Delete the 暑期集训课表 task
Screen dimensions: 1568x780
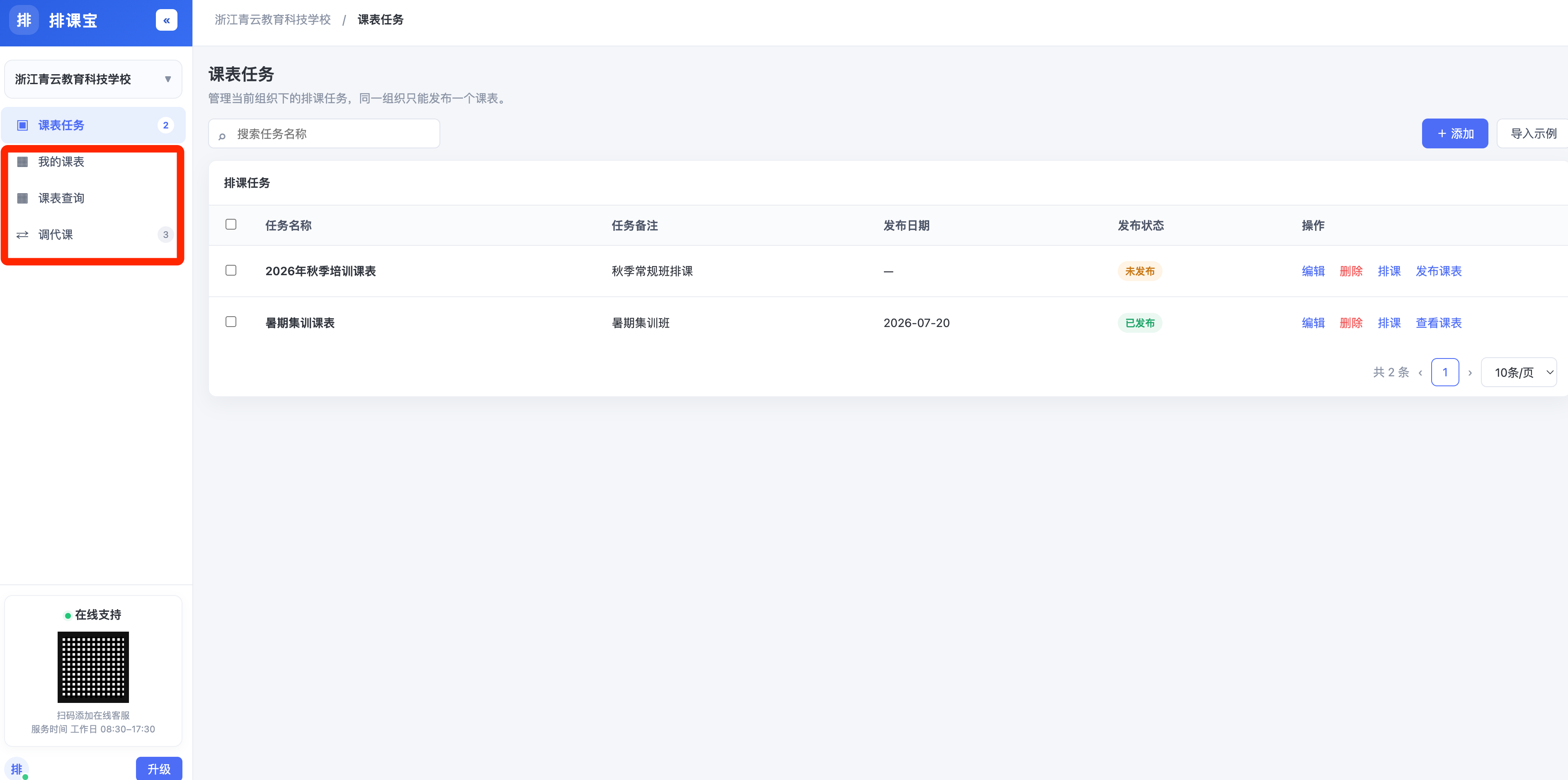click(1351, 323)
